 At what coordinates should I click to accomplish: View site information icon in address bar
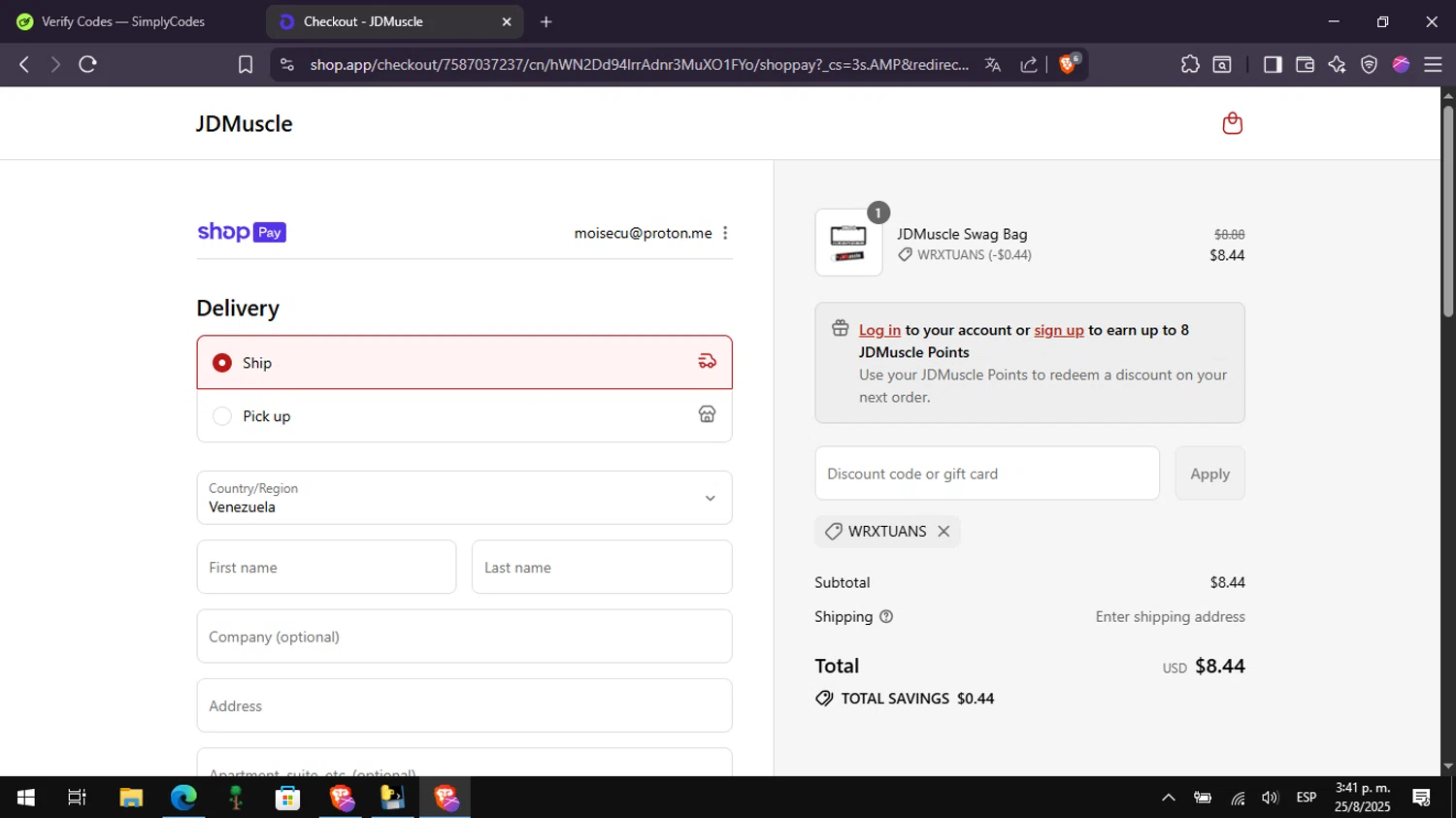click(x=286, y=64)
